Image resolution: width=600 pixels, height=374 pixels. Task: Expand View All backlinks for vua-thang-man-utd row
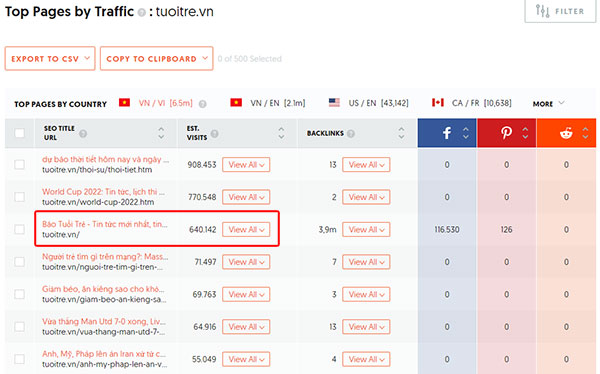366,327
